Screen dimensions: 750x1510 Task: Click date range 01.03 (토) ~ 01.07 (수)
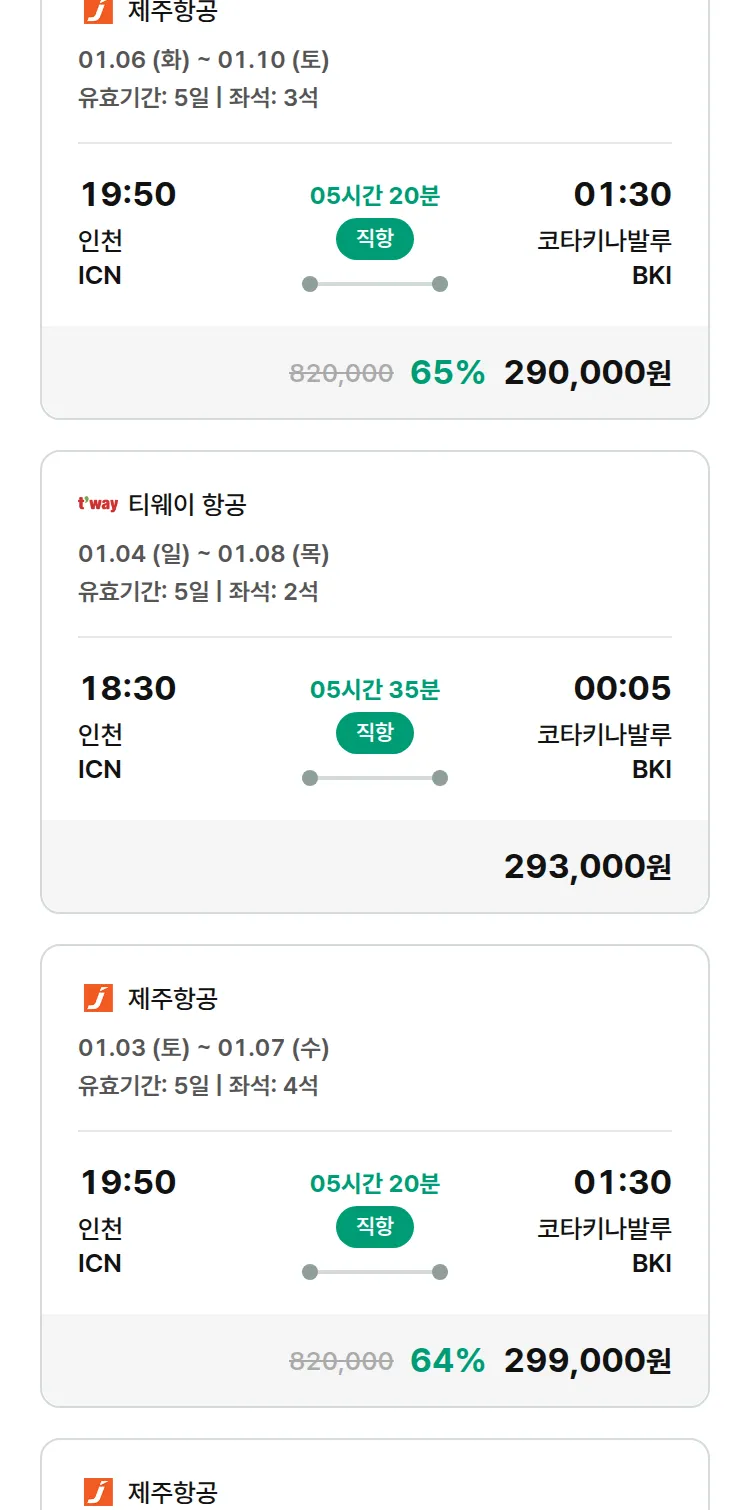pyautogui.click(x=204, y=1048)
